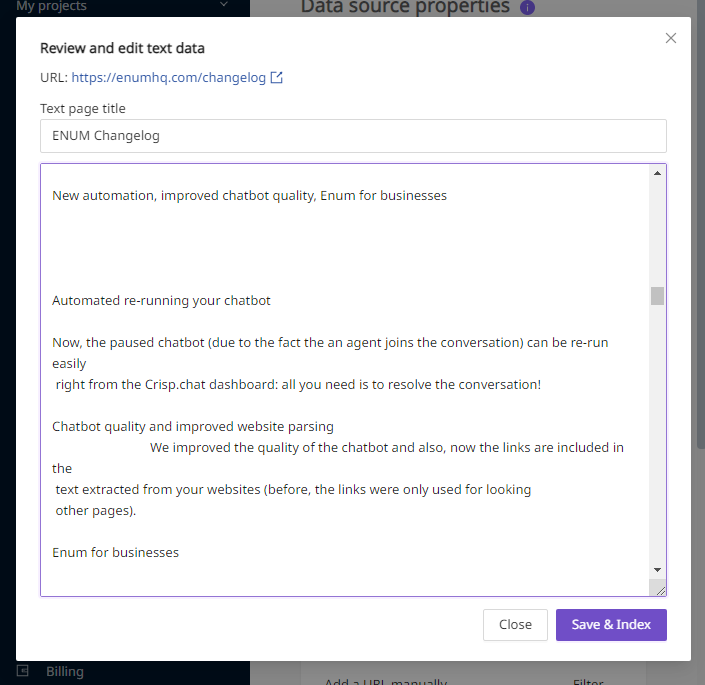Click 'Chatbot quality and improved website parsing' text
705x685 pixels.
click(193, 426)
